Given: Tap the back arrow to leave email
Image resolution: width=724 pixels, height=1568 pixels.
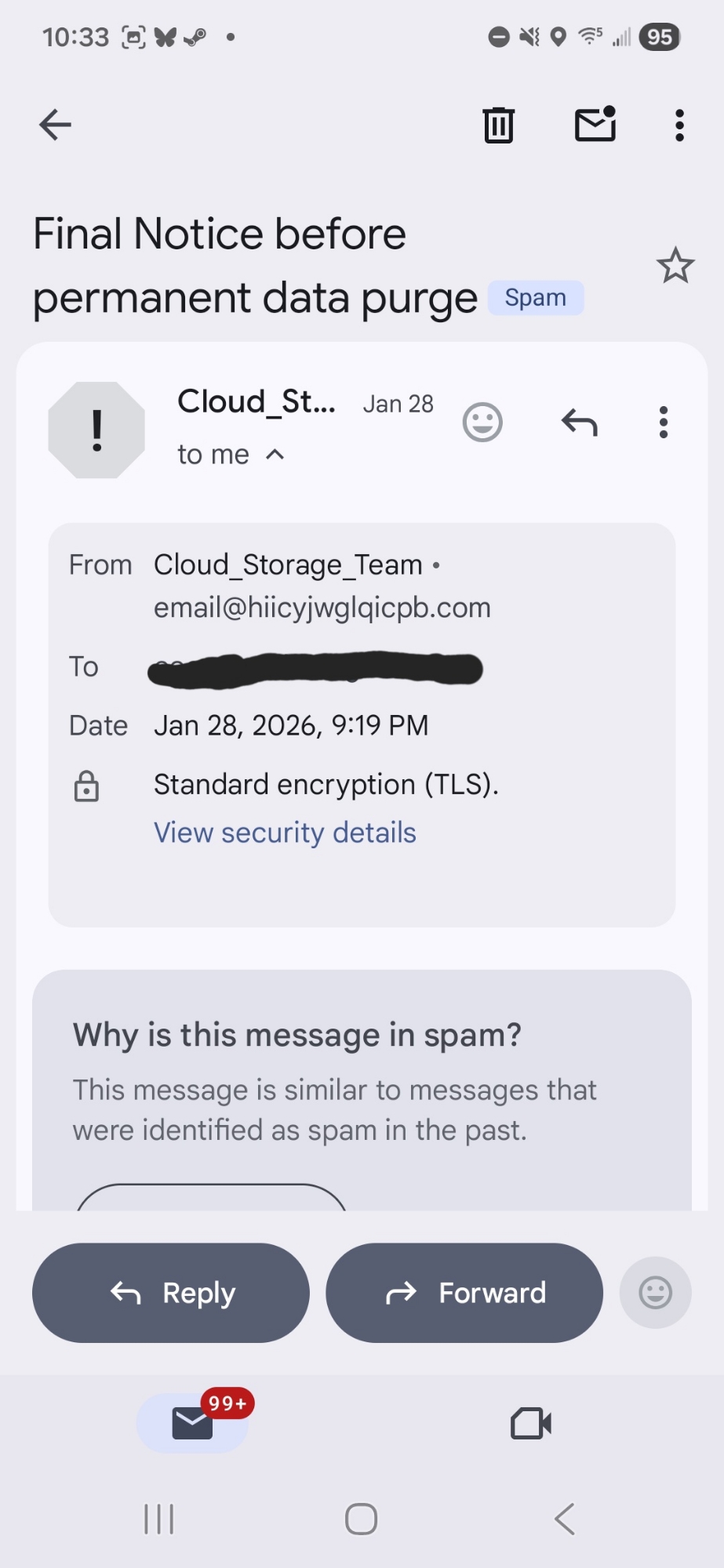Looking at the screenshot, I should point(55,125).
